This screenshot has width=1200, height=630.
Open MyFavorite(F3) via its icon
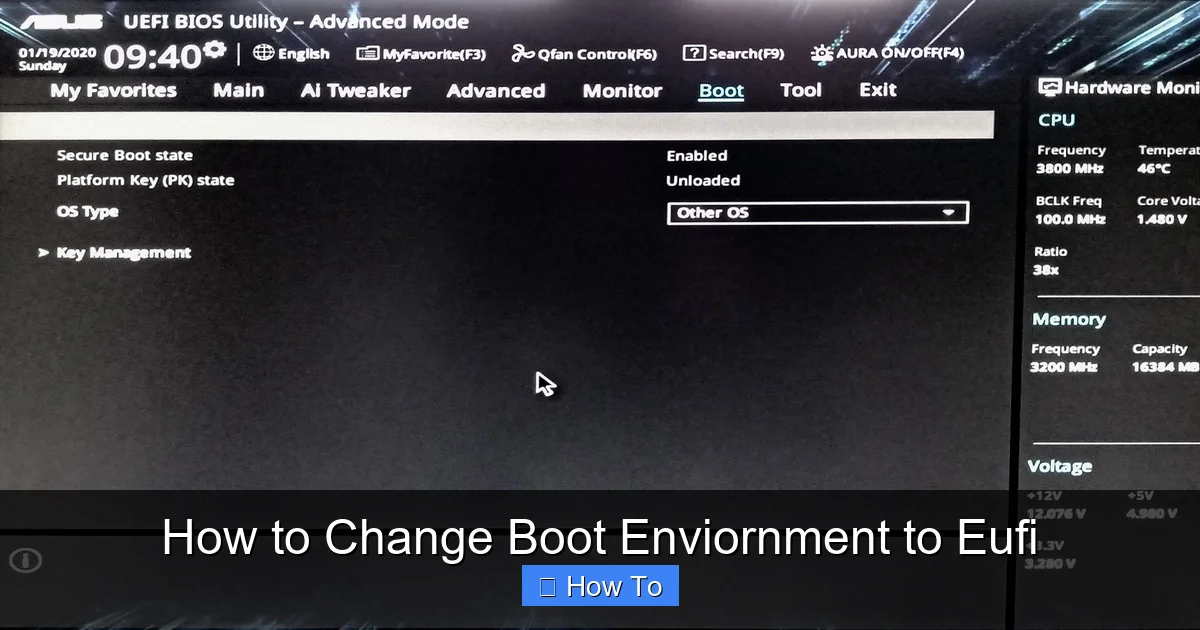(364, 53)
